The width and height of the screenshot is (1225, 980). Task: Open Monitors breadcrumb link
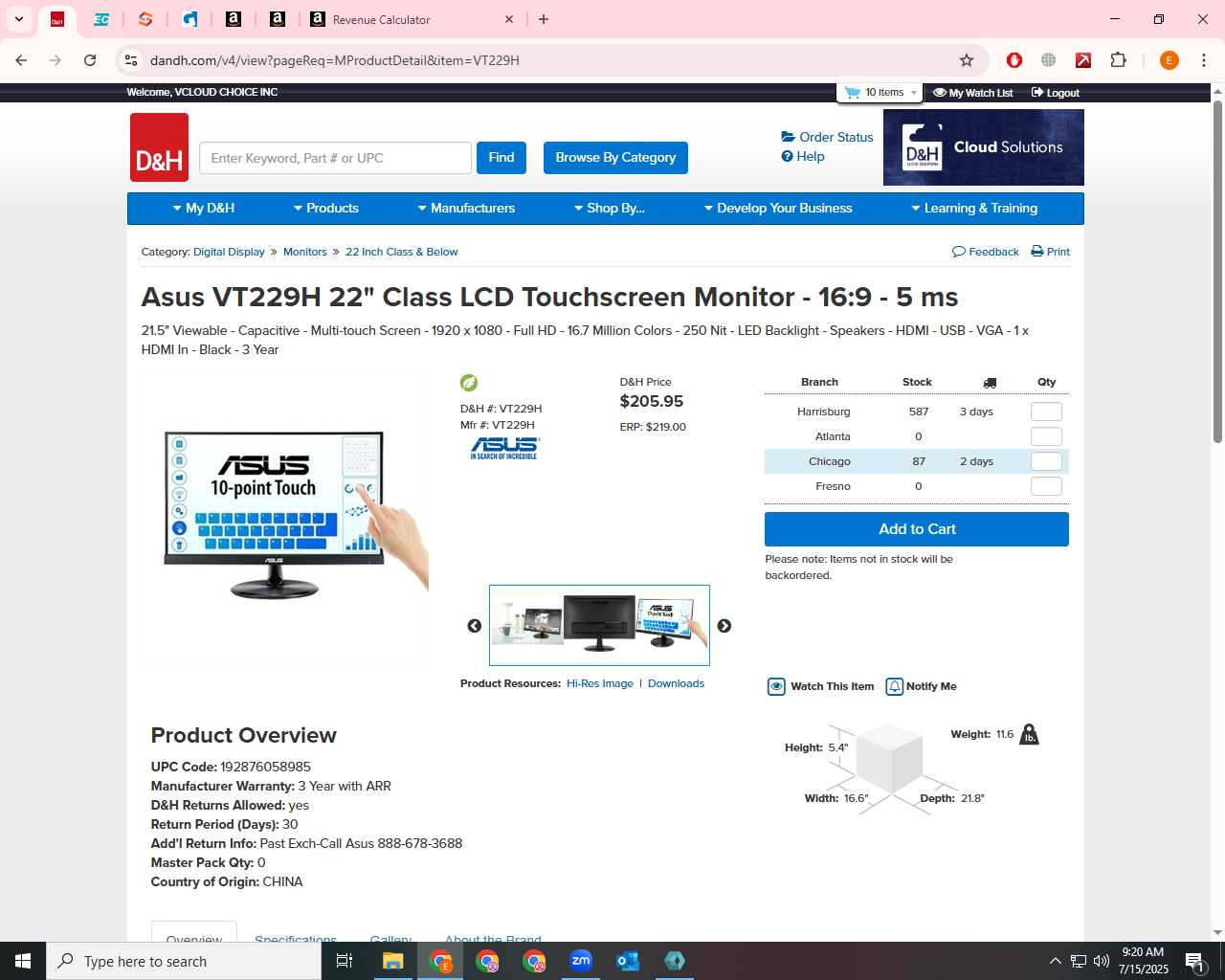[305, 252]
